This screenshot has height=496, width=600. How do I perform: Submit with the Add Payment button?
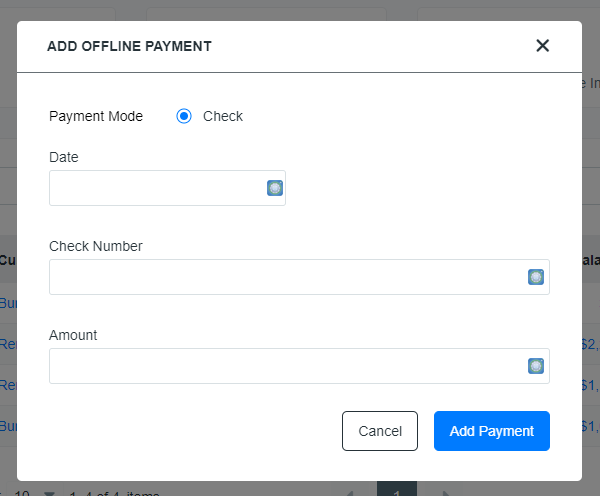[492, 431]
